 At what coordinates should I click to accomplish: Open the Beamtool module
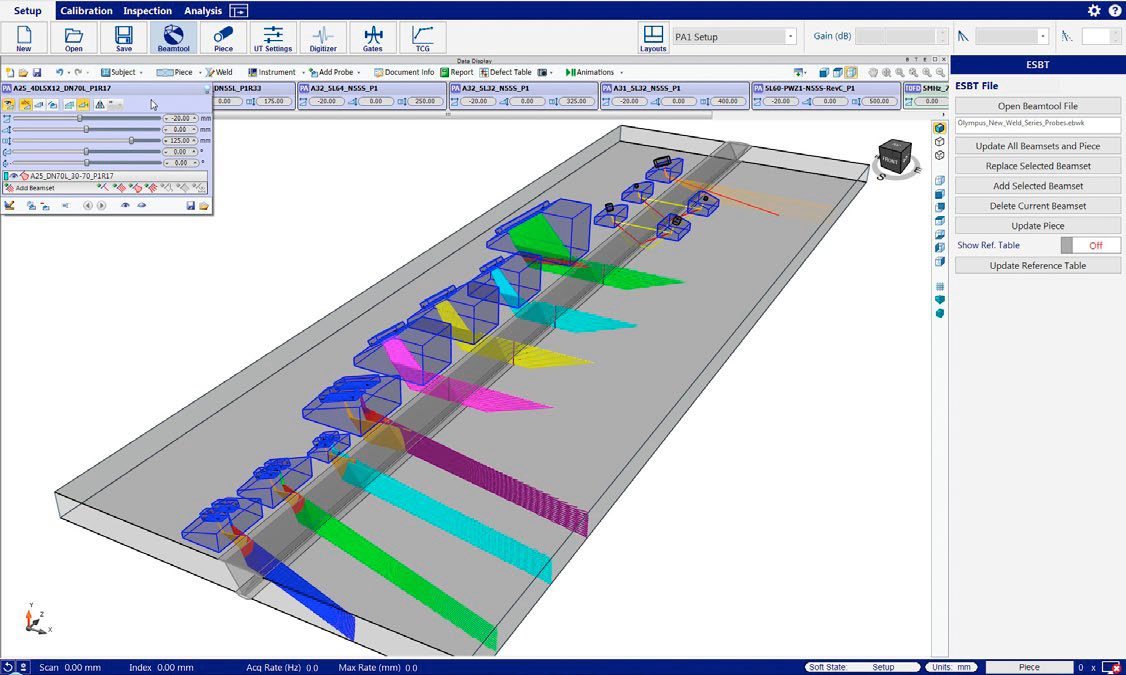(173, 38)
